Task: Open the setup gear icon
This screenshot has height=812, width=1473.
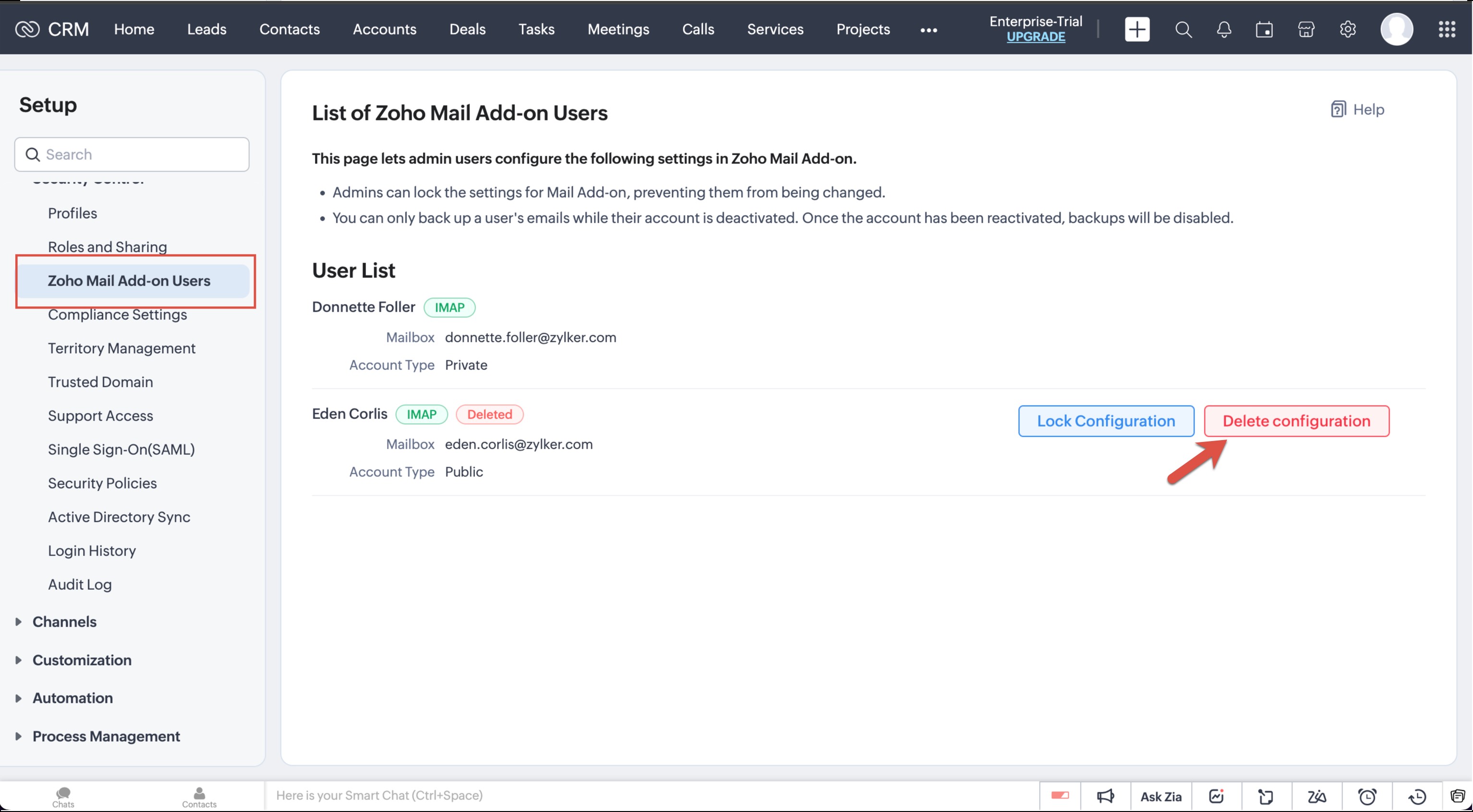Action: [x=1347, y=29]
